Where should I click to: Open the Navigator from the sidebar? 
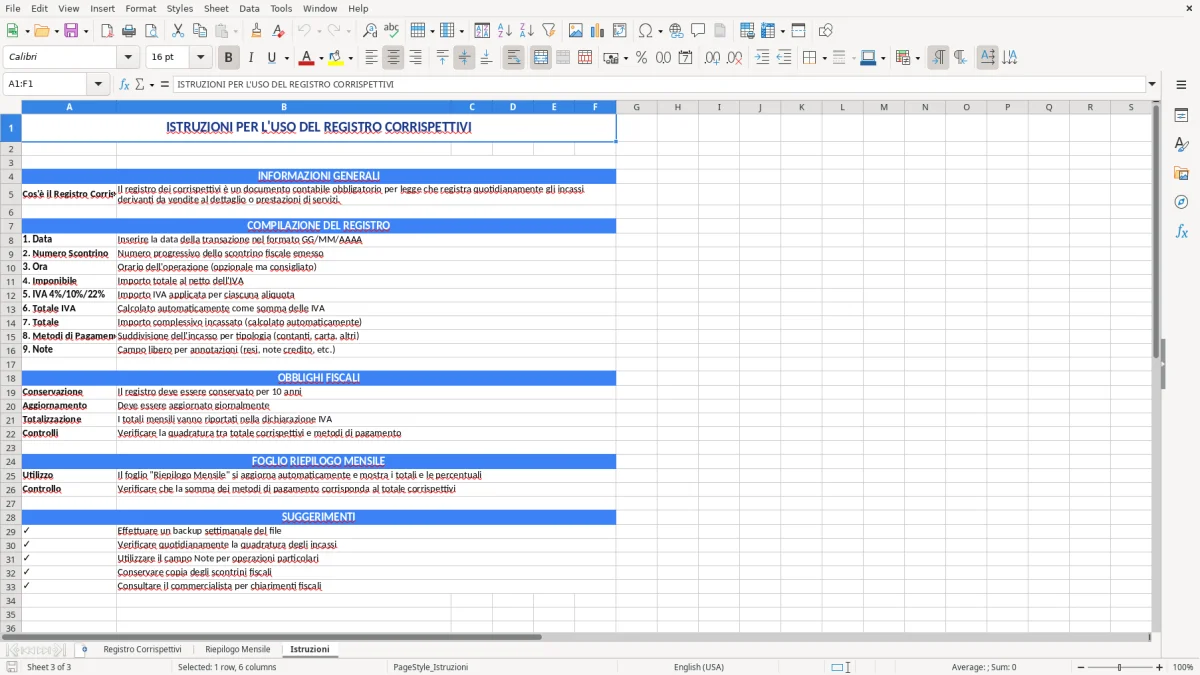click(x=1182, y=202)
